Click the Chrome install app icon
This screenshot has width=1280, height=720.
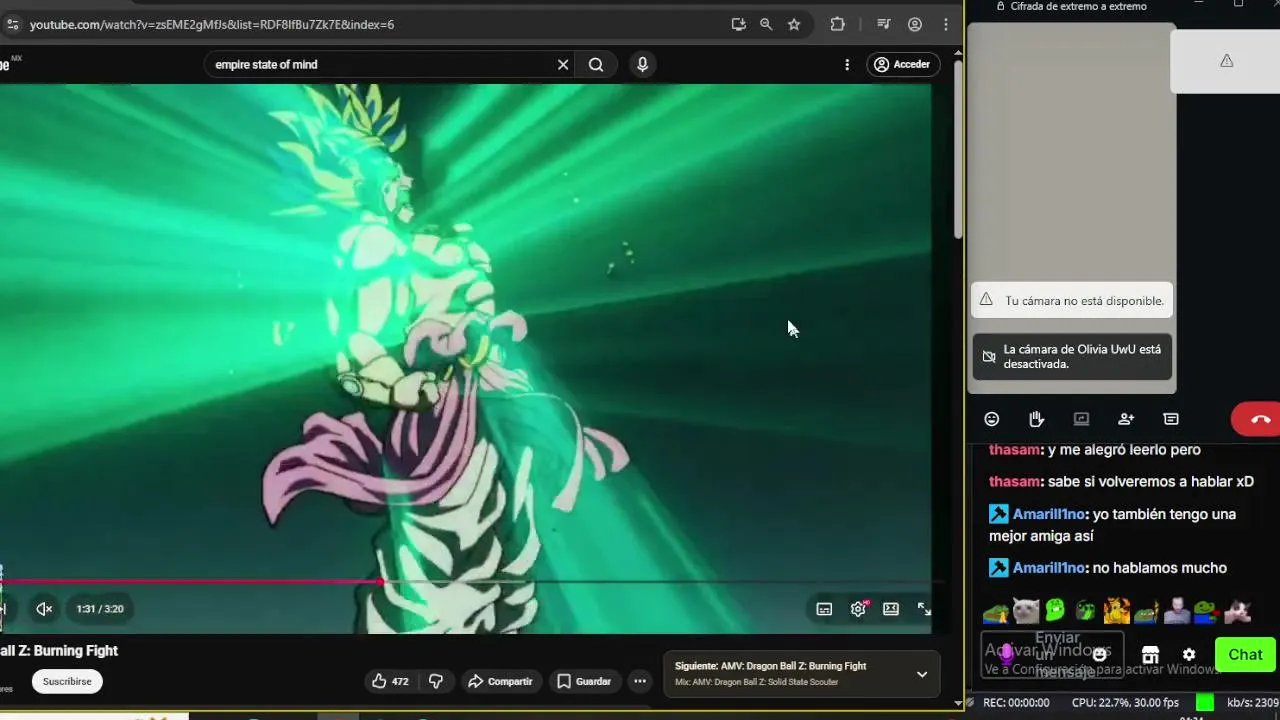coord(738,24)
